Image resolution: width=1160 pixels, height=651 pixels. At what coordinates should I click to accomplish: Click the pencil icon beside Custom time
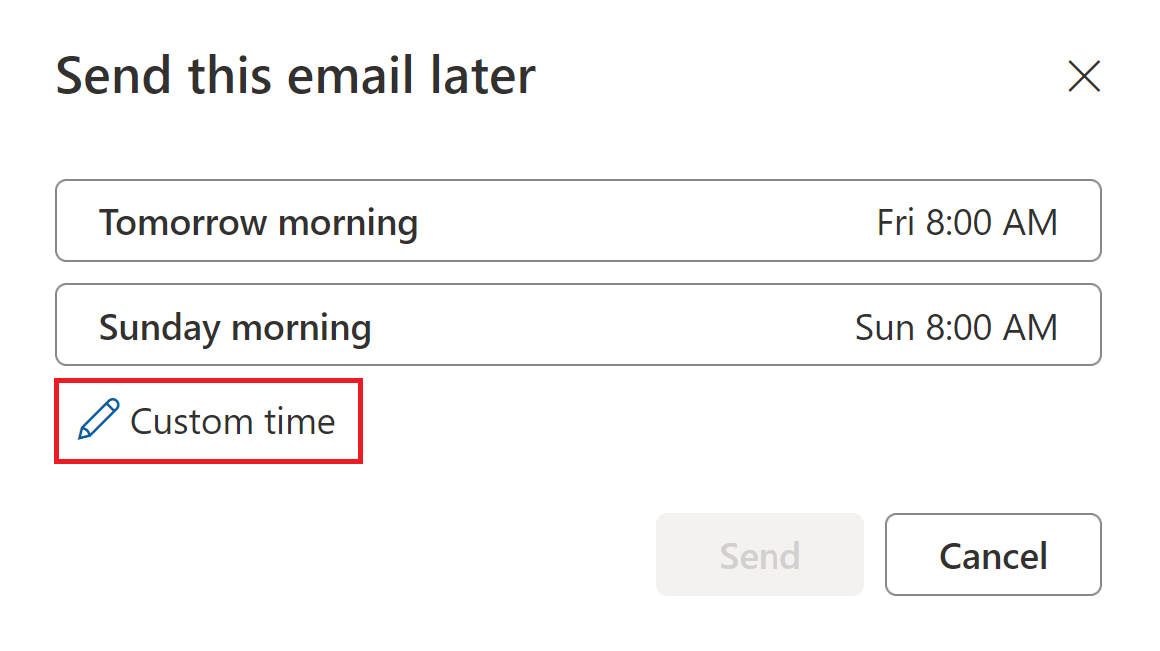coord(98,419)
